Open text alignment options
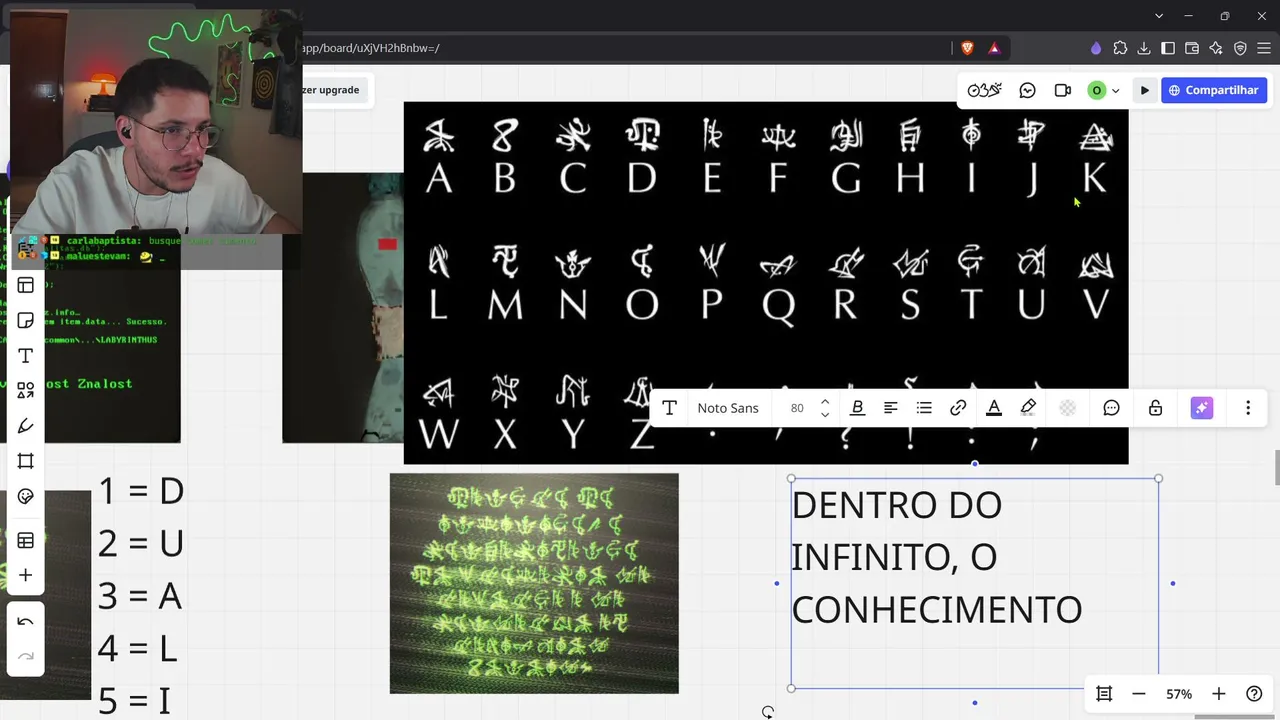The height and width of the screenshot is (720, 1280). coord(891,408)
